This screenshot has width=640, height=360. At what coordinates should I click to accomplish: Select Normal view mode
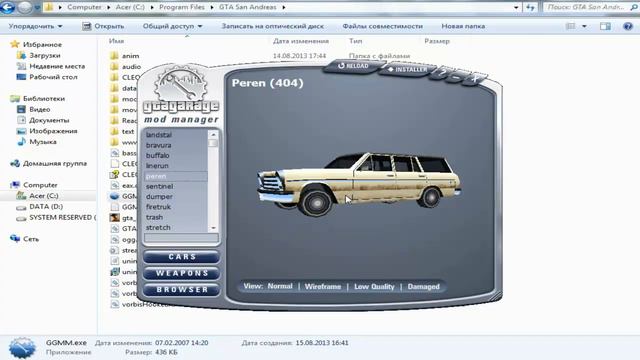point(280,286)
